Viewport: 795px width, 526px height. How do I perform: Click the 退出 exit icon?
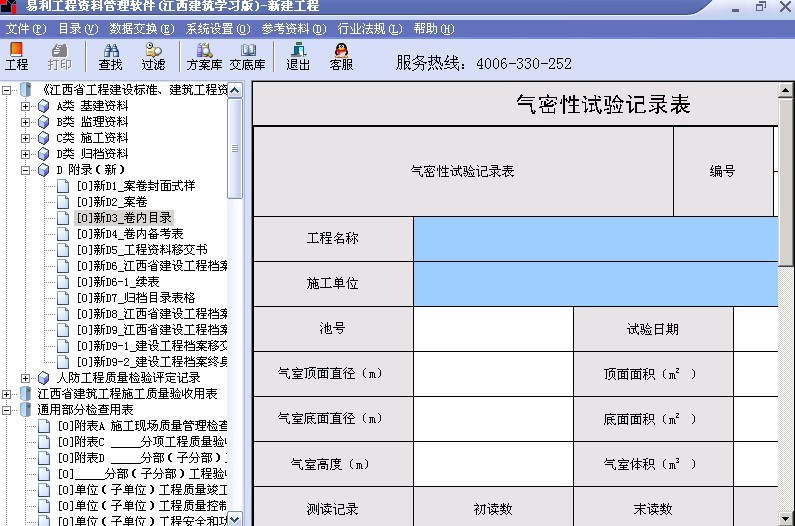[298, 56]
